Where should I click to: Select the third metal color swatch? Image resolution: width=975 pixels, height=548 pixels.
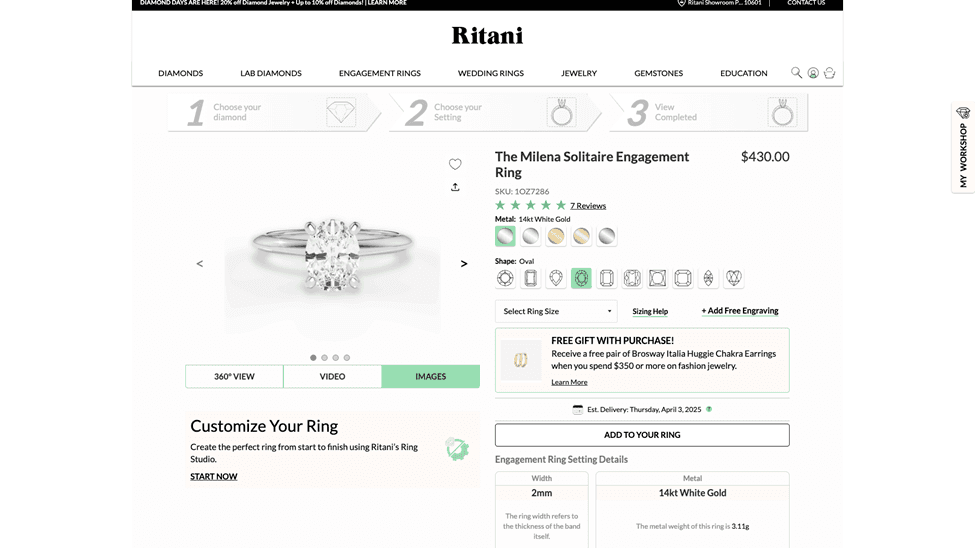pos(556,236)
